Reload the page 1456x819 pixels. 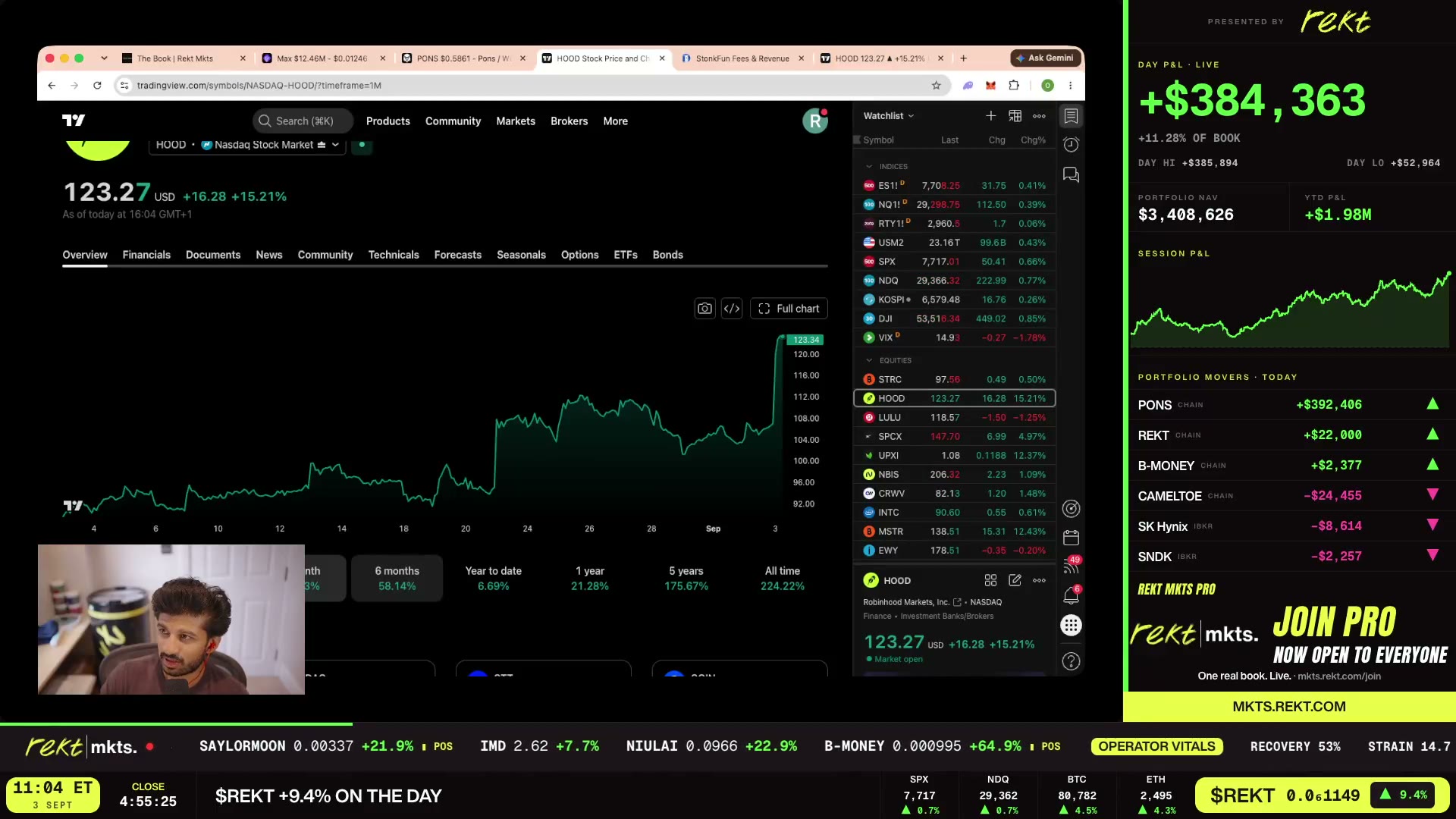tap(97, 86)
